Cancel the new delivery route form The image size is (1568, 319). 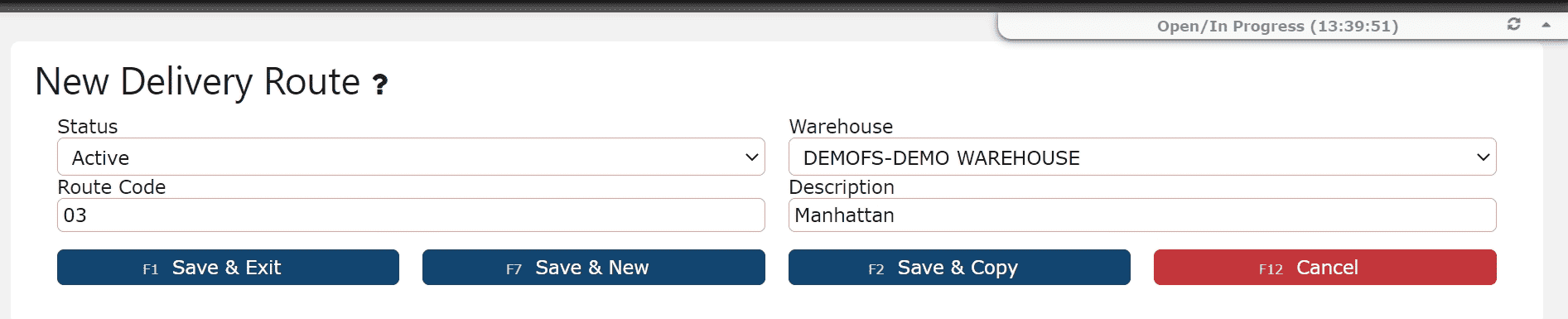pos(1324,268)
